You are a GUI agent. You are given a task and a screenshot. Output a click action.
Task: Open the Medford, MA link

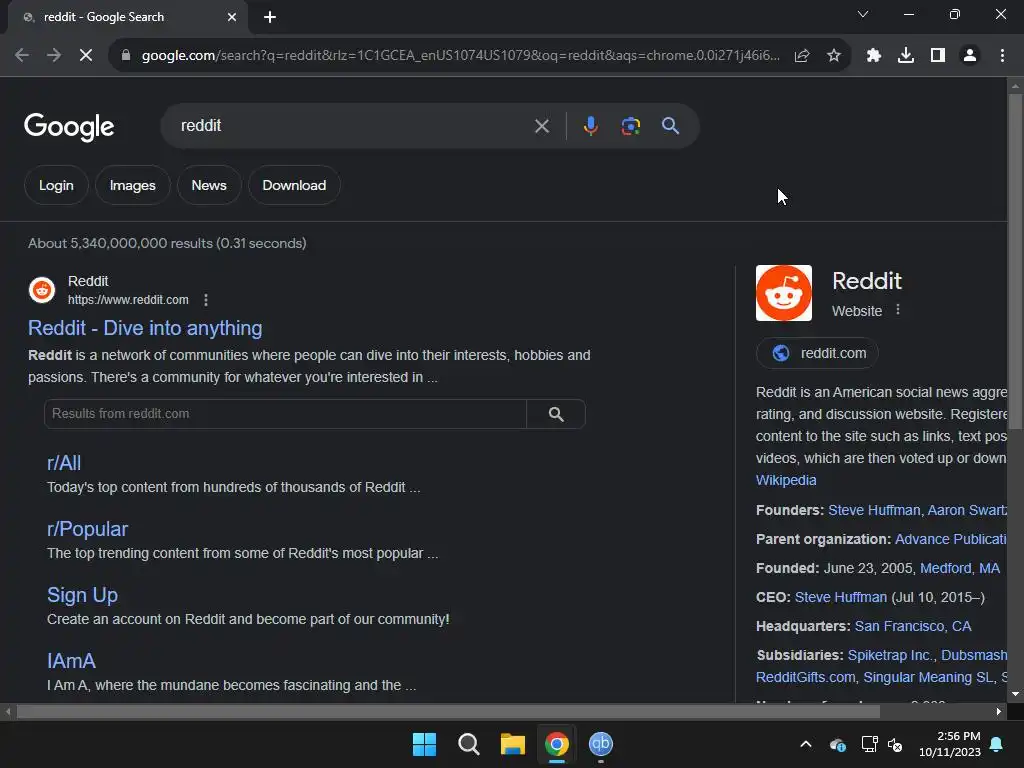coord(959,568)
